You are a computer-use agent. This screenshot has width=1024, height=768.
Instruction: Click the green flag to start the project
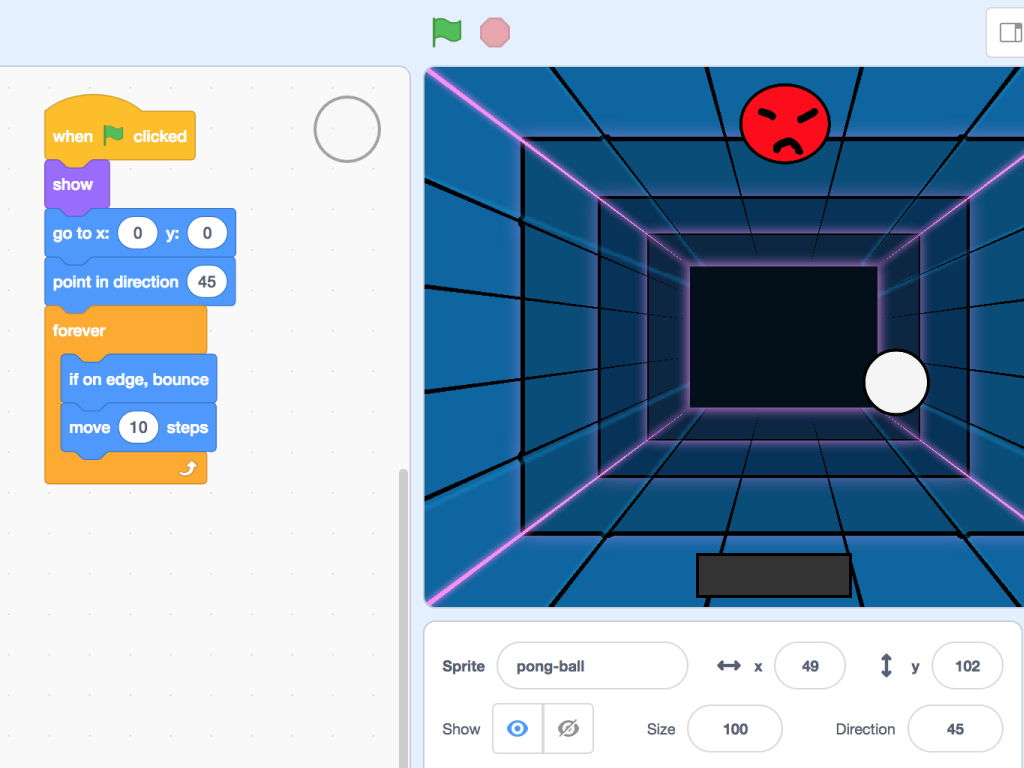447,32
